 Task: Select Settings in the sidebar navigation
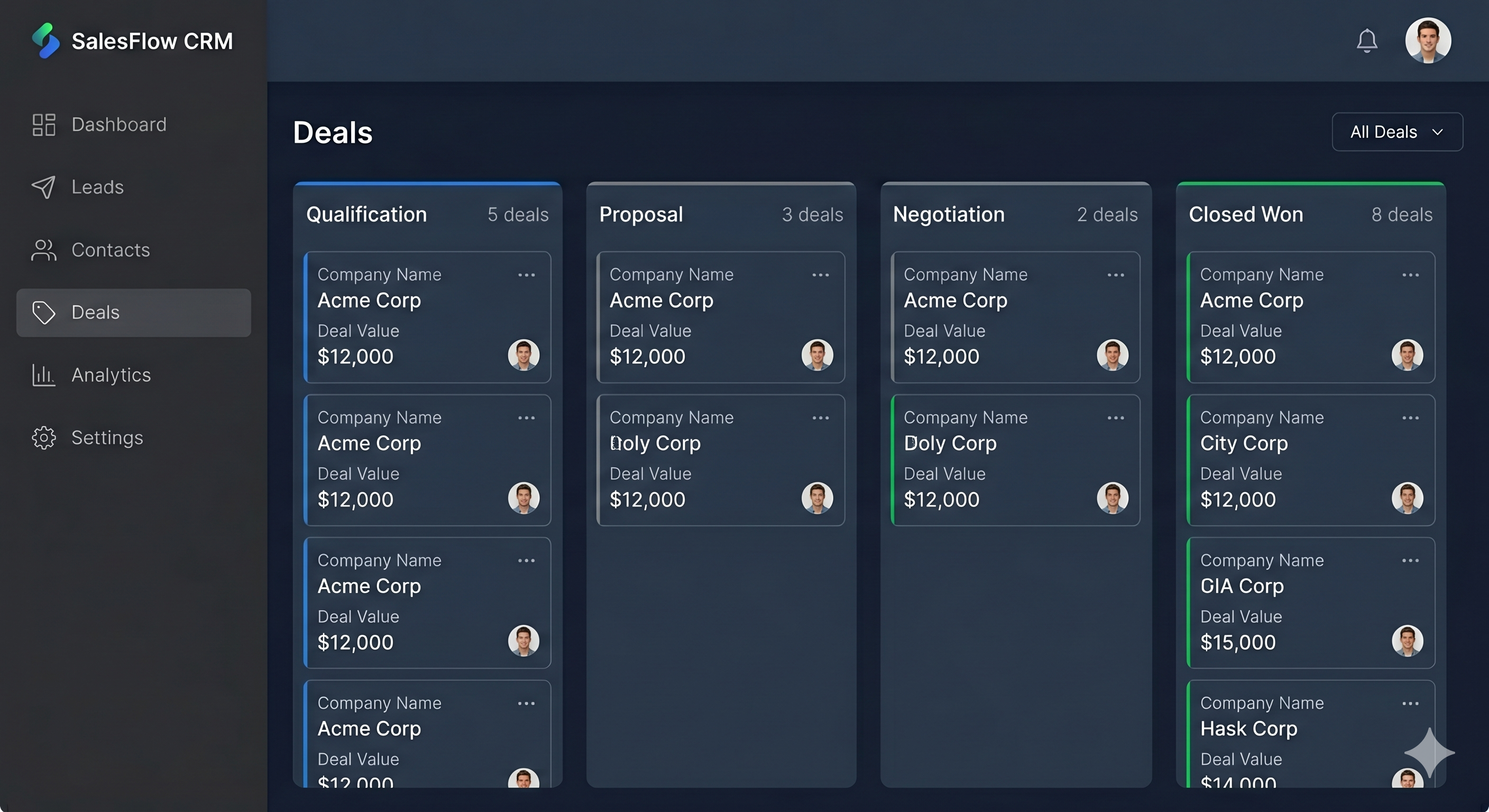pyautogui.click(x=107, y=438)
